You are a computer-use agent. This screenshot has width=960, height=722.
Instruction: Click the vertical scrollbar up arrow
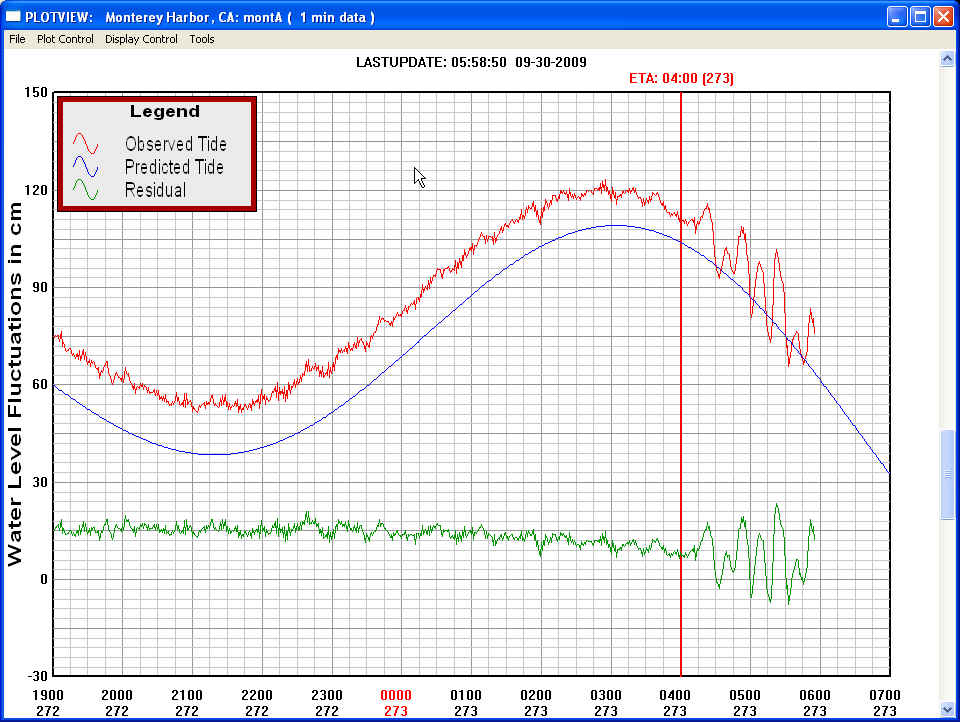point(947,59)
